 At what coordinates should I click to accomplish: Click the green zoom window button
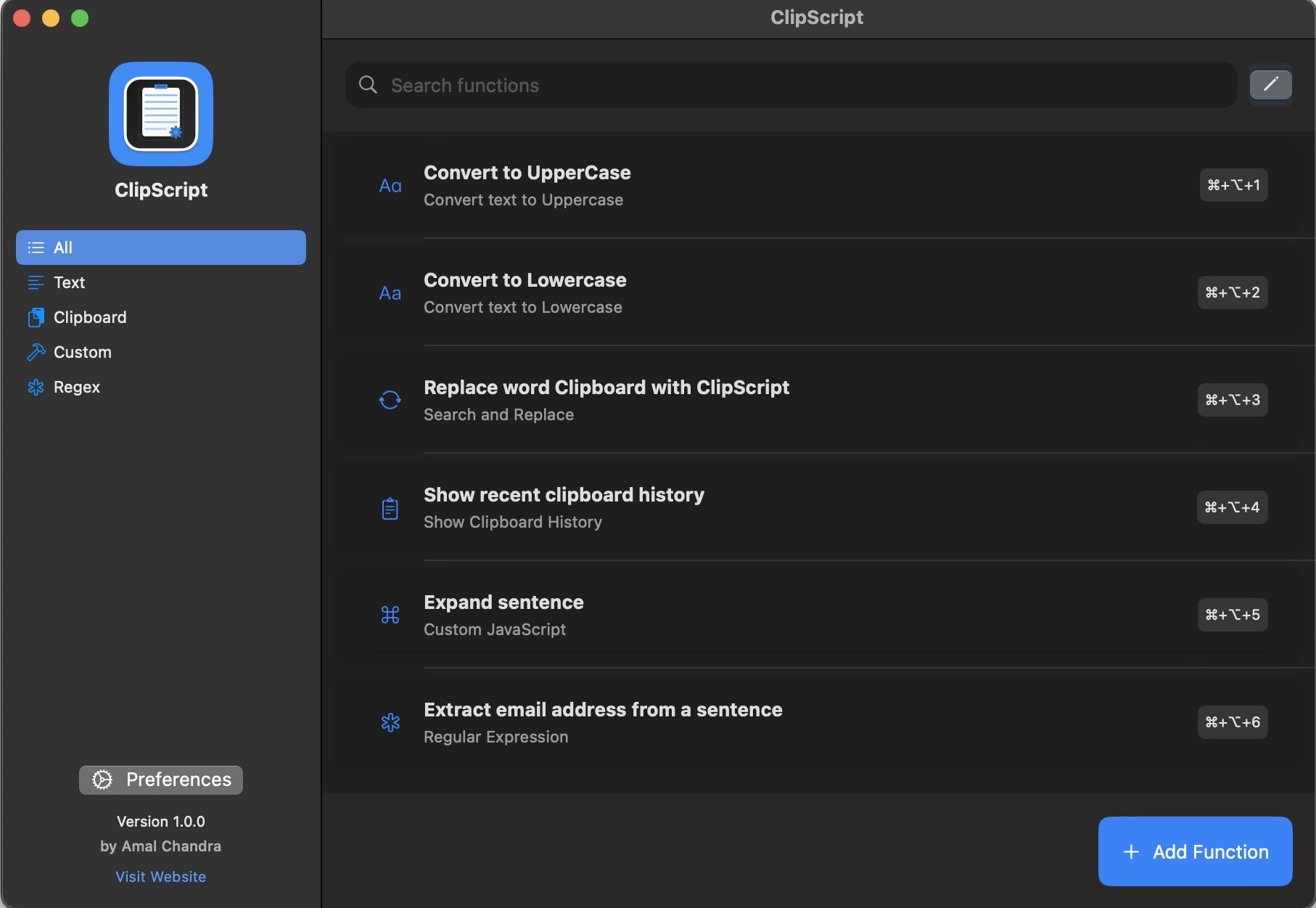80,18
